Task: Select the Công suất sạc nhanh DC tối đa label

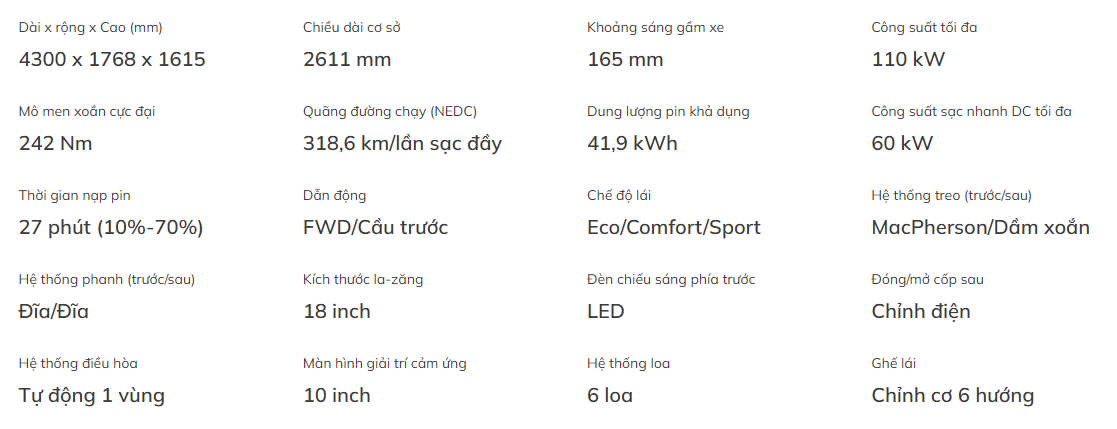Action: pyautogui.click(x=971, y=112)
